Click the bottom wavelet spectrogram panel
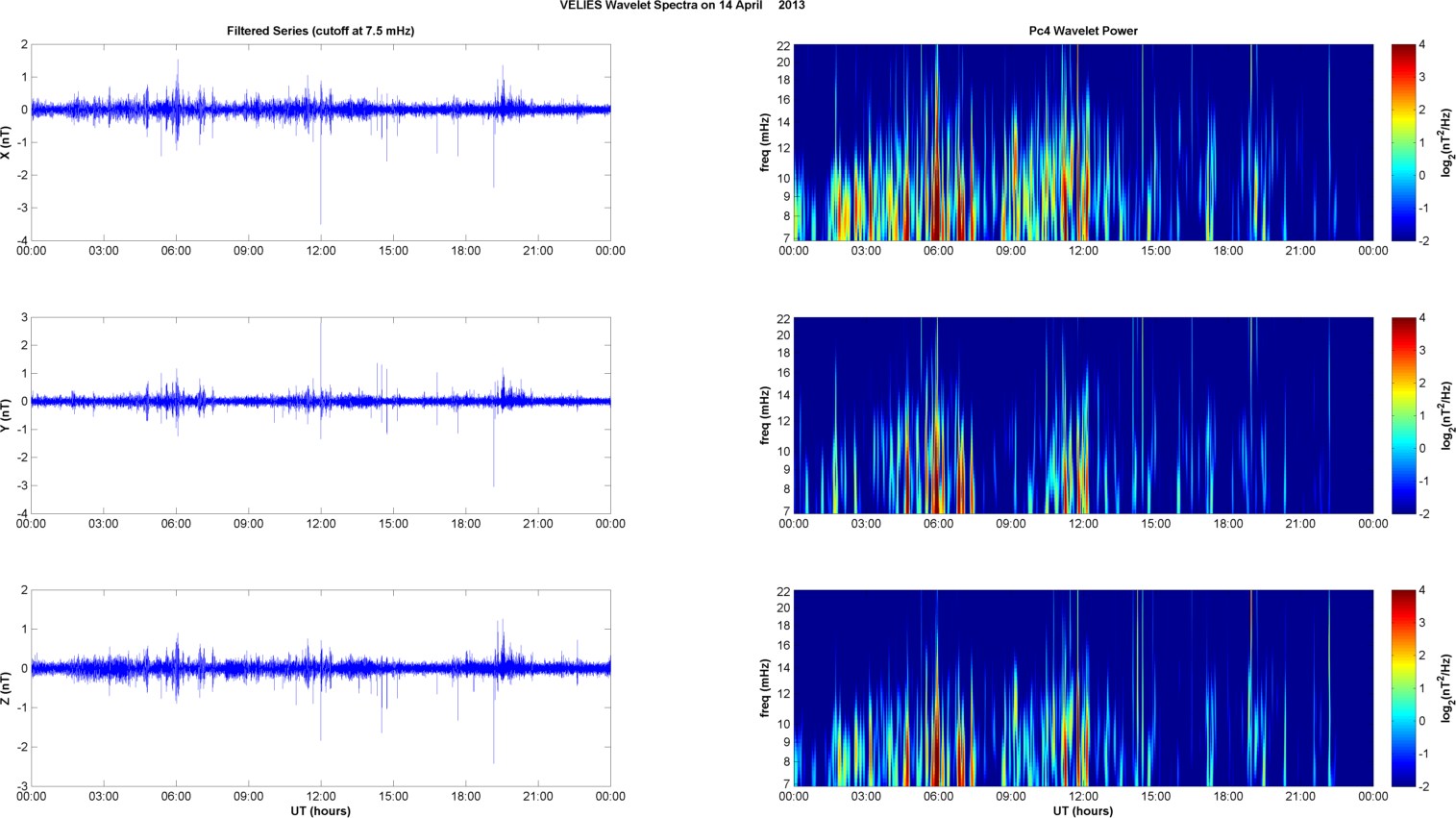Screen dimensions: 1456x818 [1083, 688]
